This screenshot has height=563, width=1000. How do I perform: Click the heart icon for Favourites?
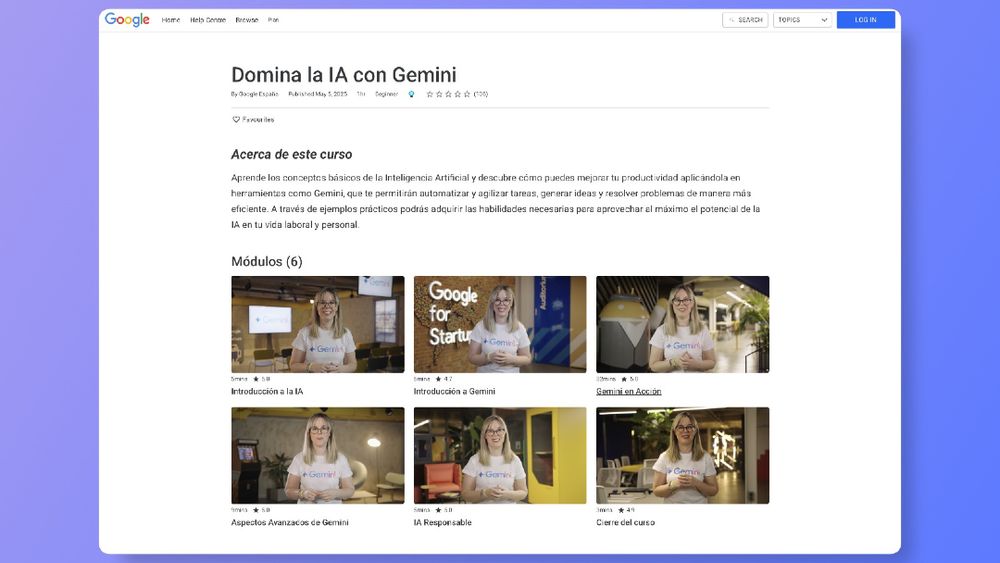(235, 119)
